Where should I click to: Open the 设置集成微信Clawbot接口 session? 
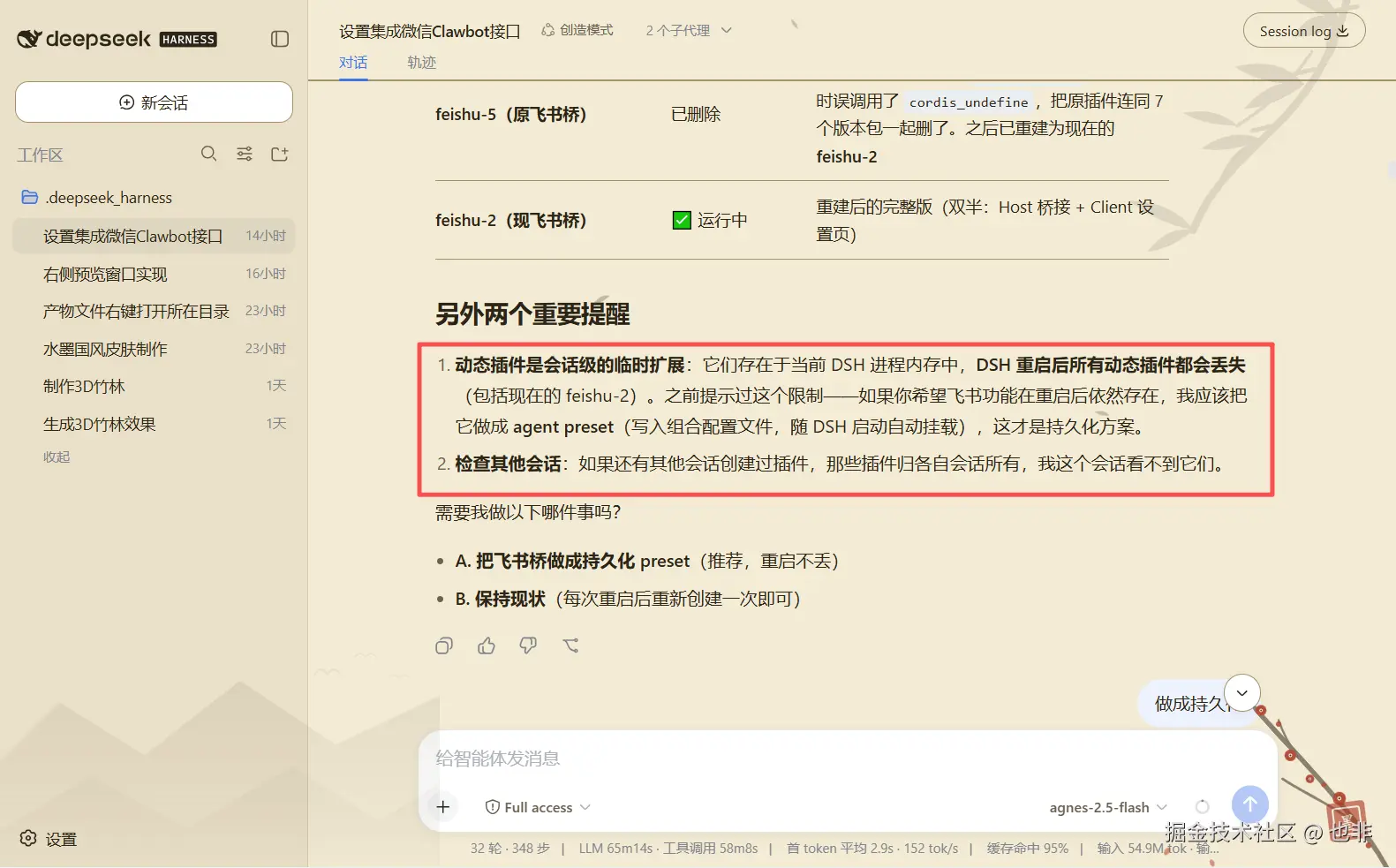click(154, 236)
